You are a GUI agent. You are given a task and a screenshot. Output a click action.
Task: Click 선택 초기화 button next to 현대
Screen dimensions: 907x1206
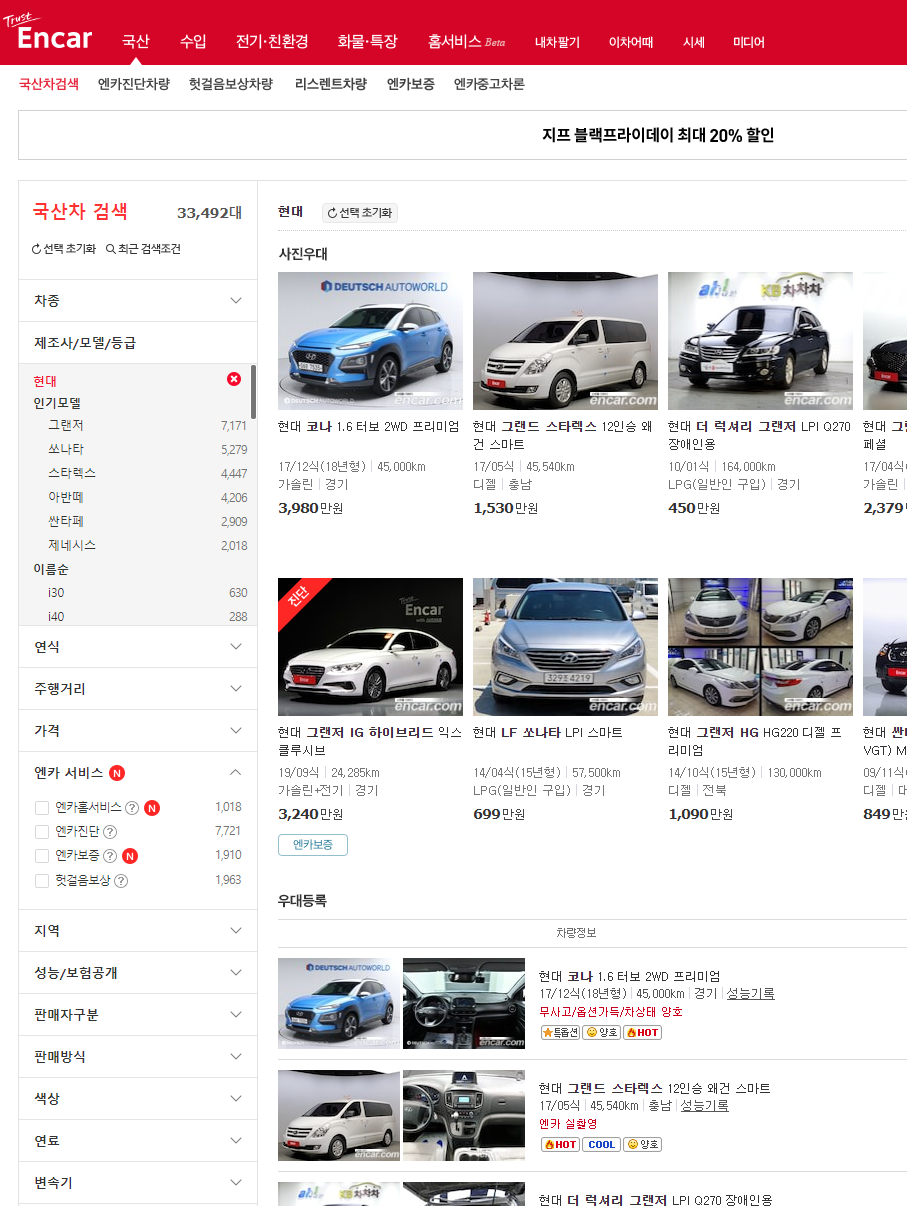(360, 213)
